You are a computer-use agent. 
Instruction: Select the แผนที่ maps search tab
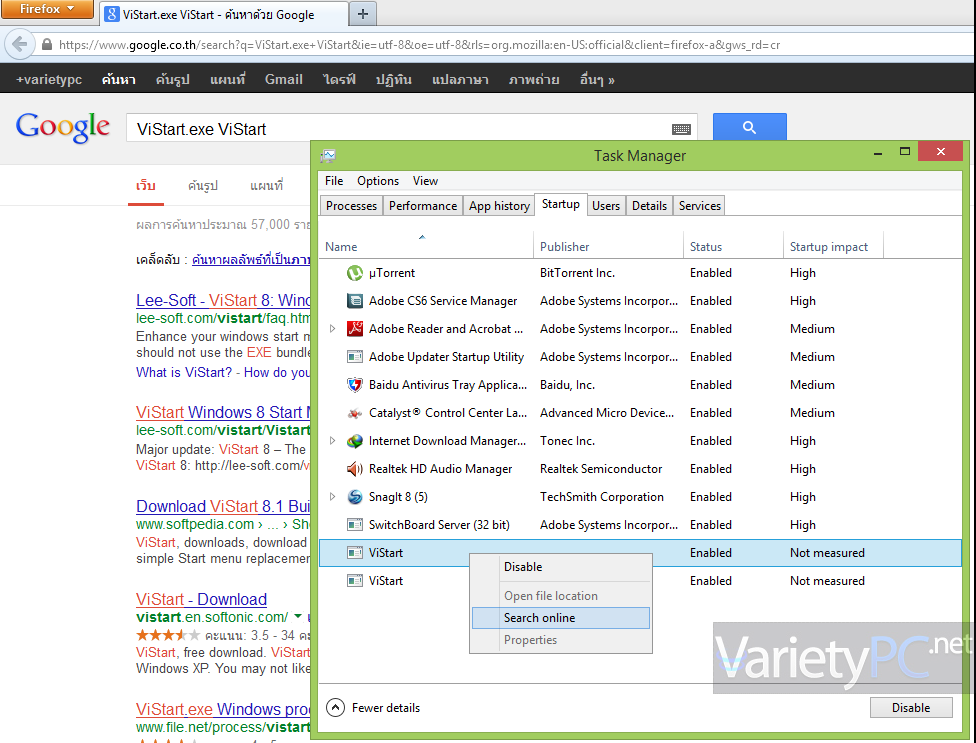click(266, 185)
